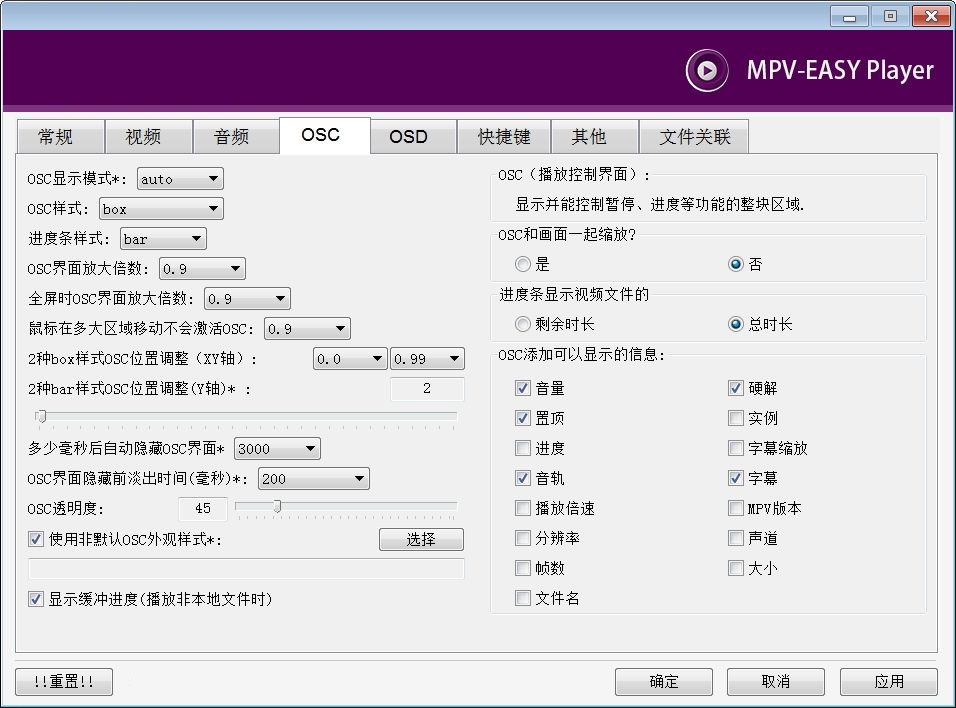Open the 快捷键 tab
Screen dimensions: 956x708
pos(504,137)
